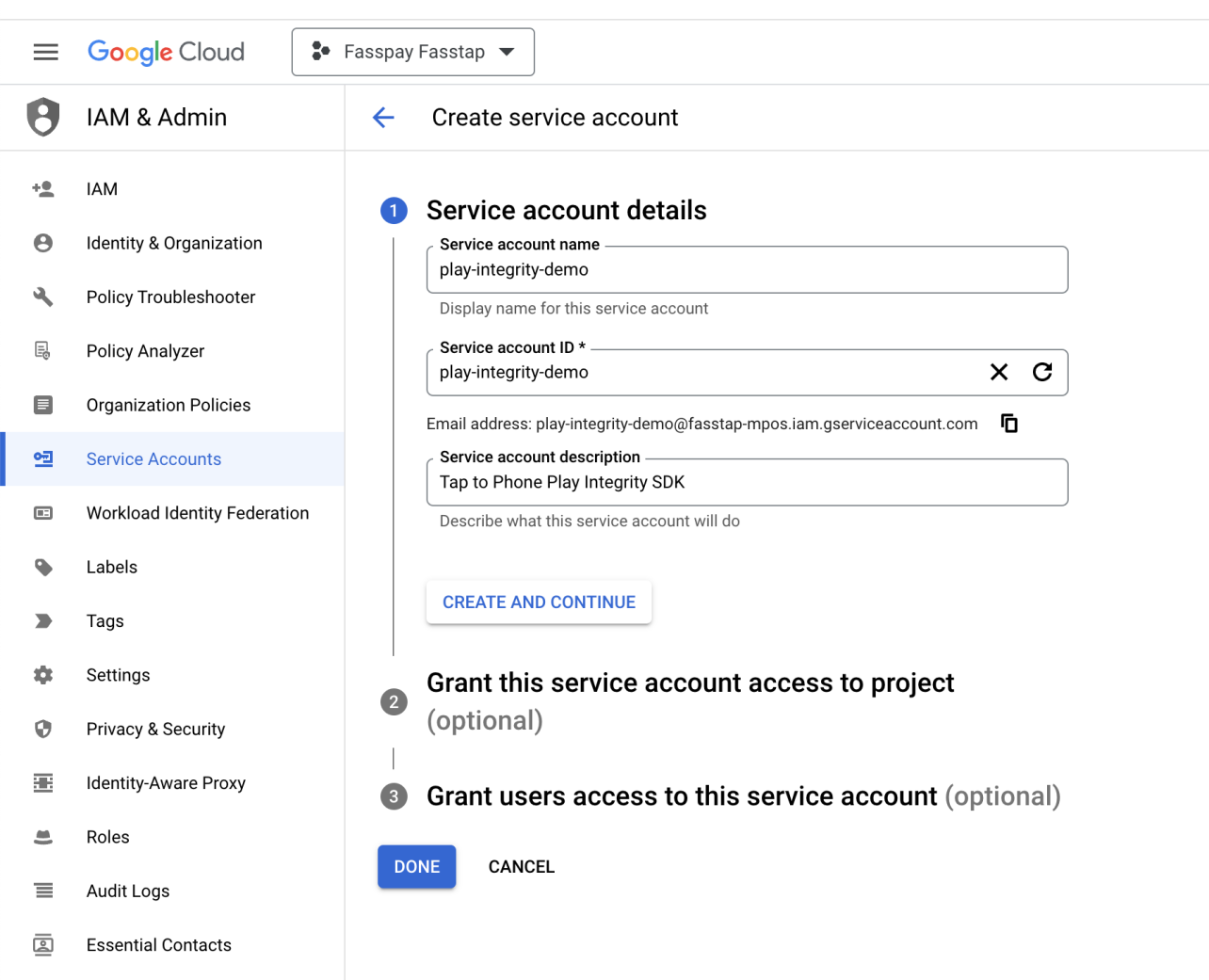Click the Privacy & Security shield icon
This screenshot has height=980, width=1209.
[43, 730]
